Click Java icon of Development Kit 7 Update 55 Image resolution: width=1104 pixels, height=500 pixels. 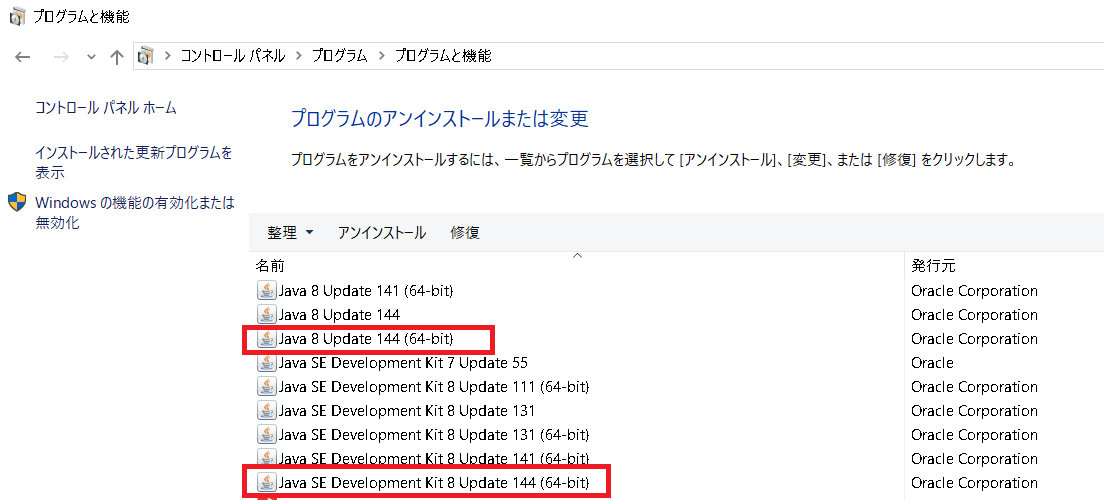[266, 363]
